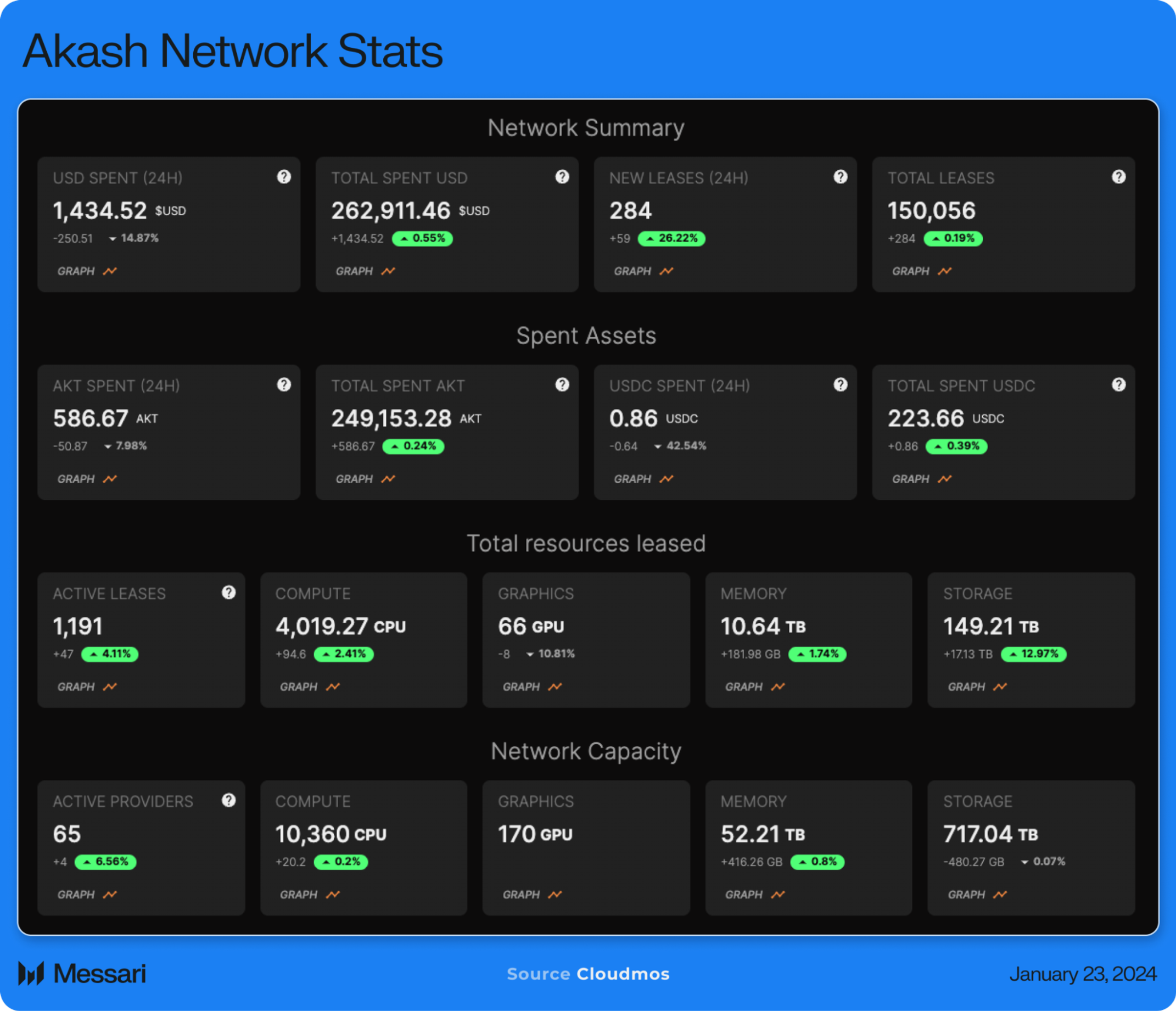Click the 150,056 total leases value
The height and width of the screenshot is (1011, 1176).
pos(931,210)
